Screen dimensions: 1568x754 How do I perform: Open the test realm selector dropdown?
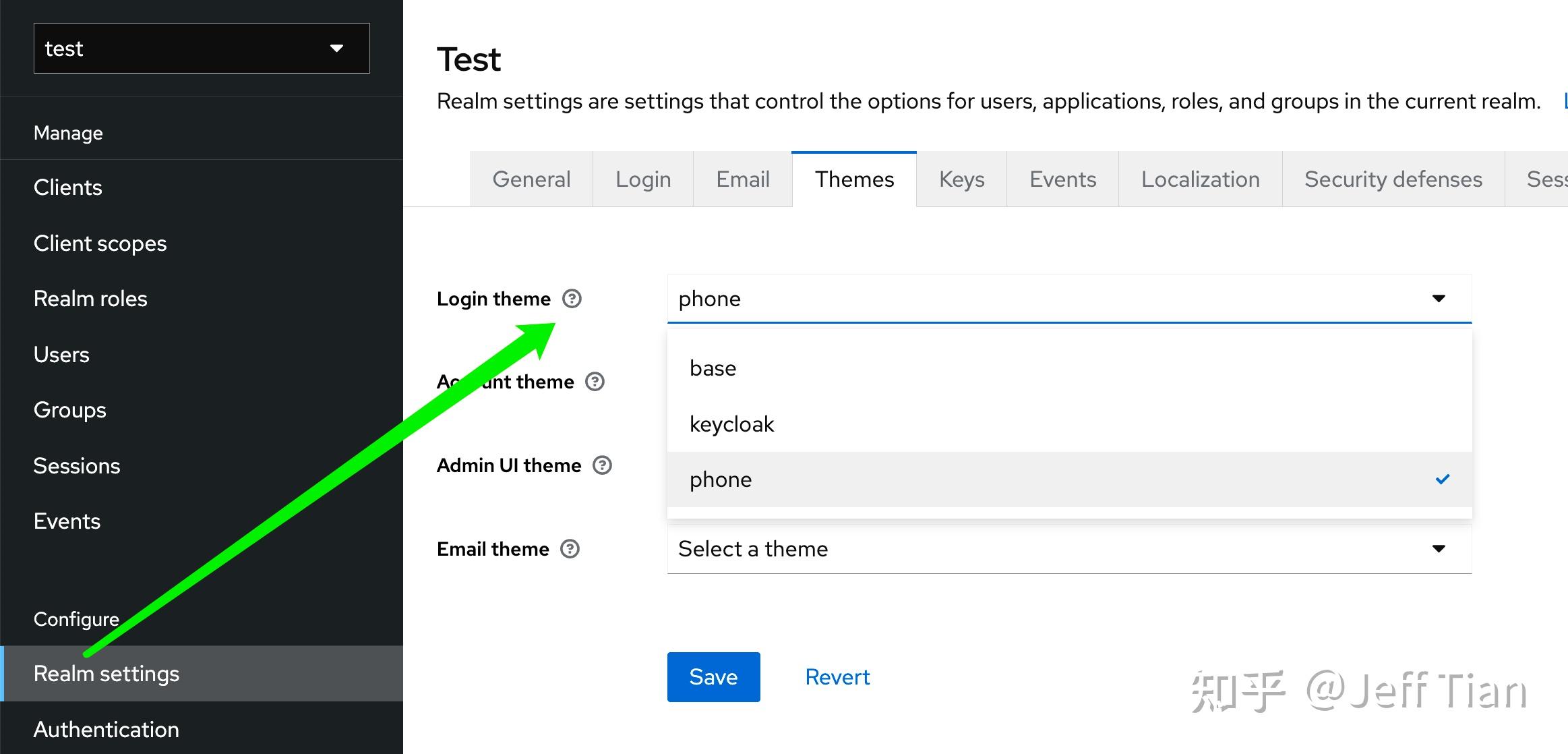point(202,49)
